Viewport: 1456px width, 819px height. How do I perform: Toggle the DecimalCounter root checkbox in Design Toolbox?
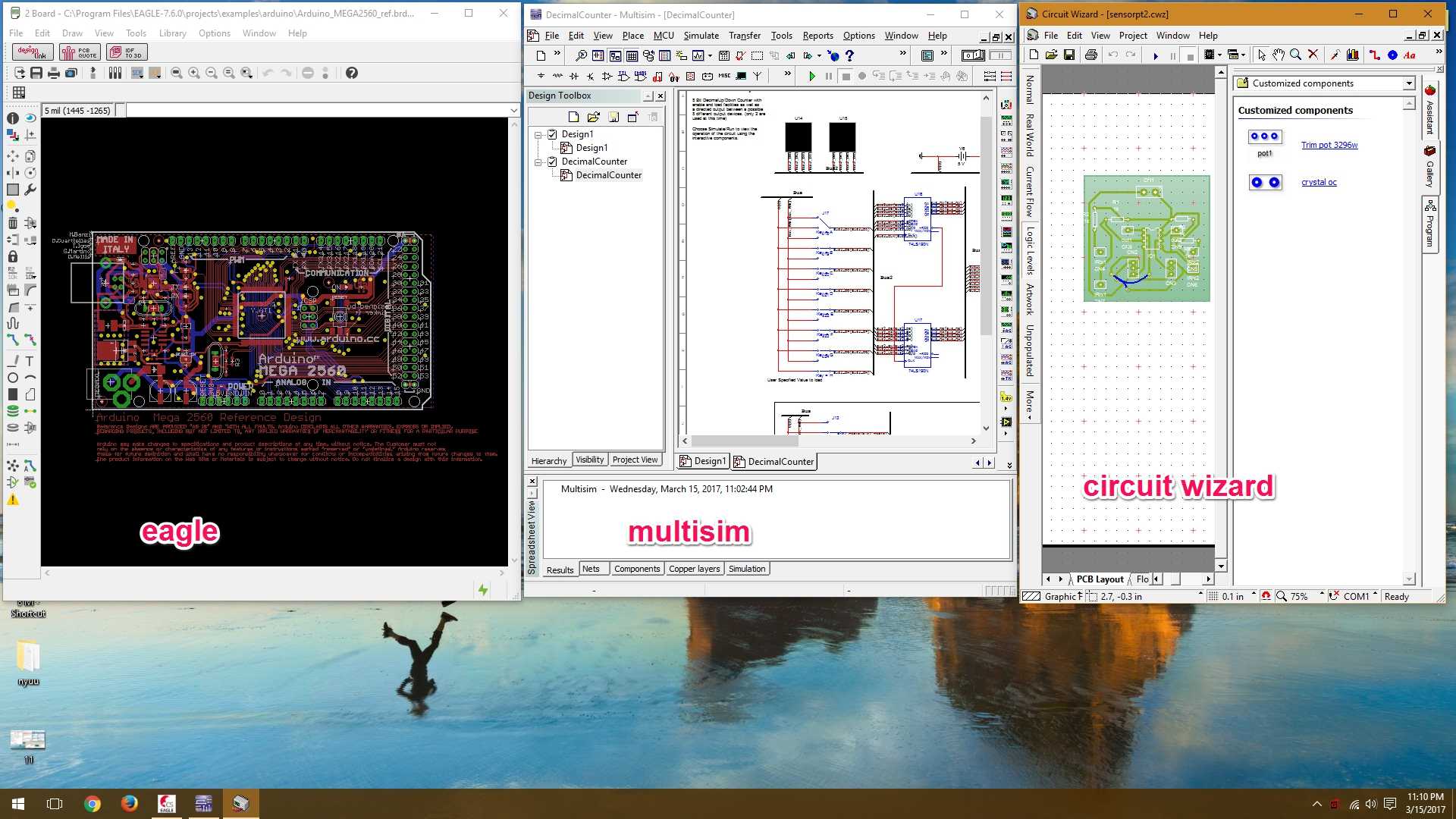(x=552, y=162)
